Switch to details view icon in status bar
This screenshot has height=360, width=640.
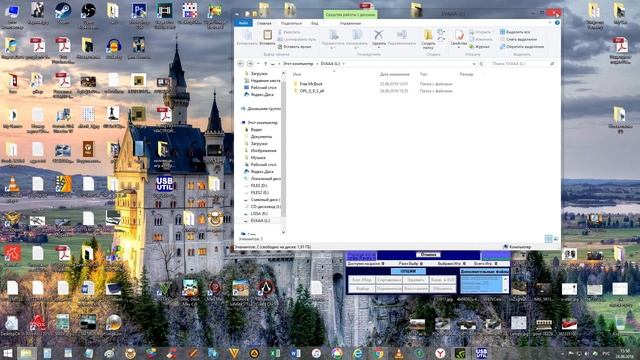coord(549,239)
